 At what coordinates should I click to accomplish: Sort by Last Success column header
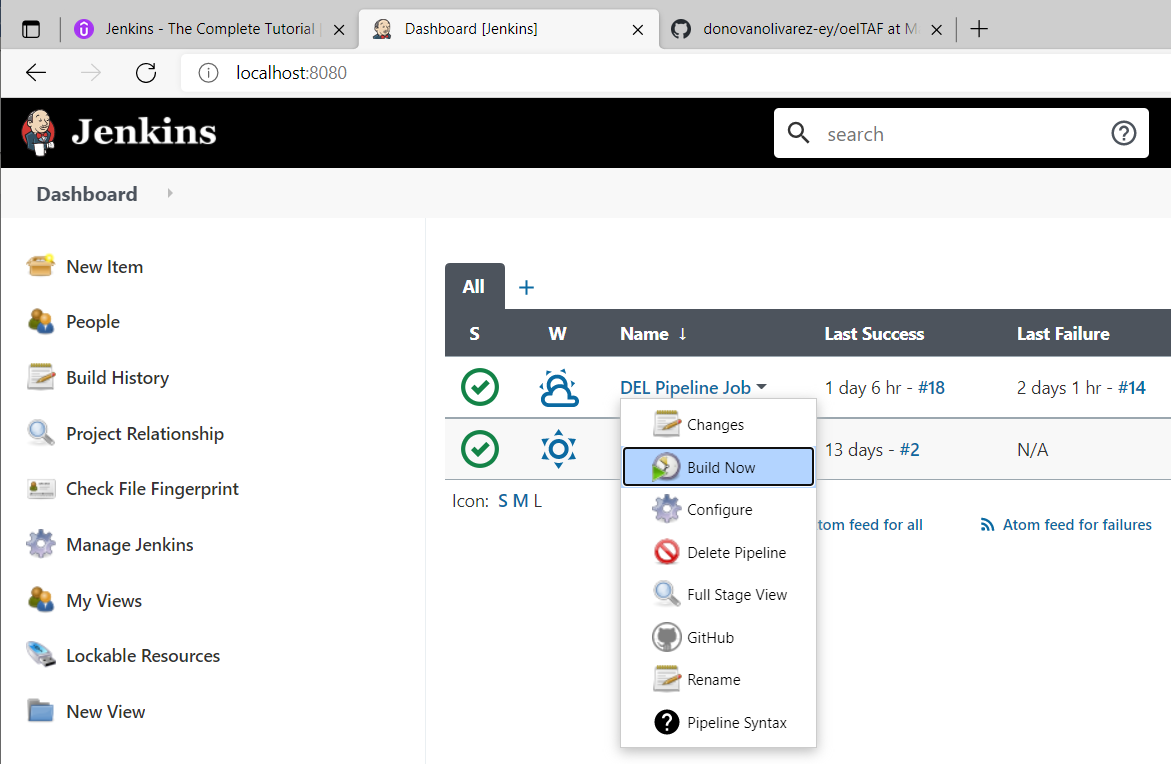click(874, 334)
